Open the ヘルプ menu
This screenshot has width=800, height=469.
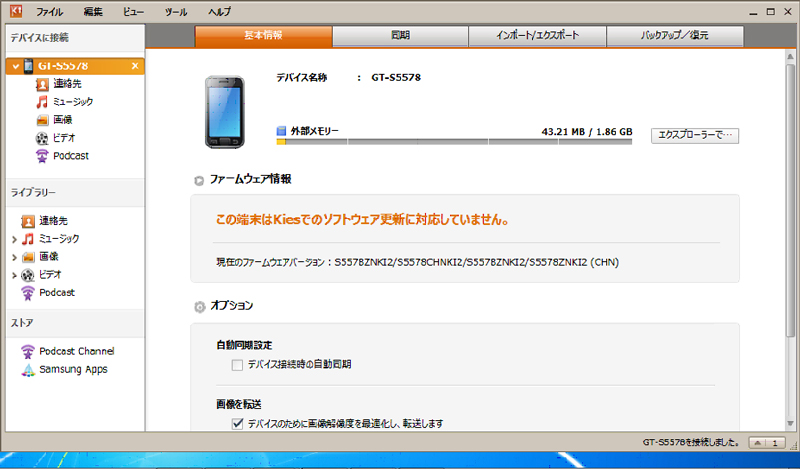219,11
